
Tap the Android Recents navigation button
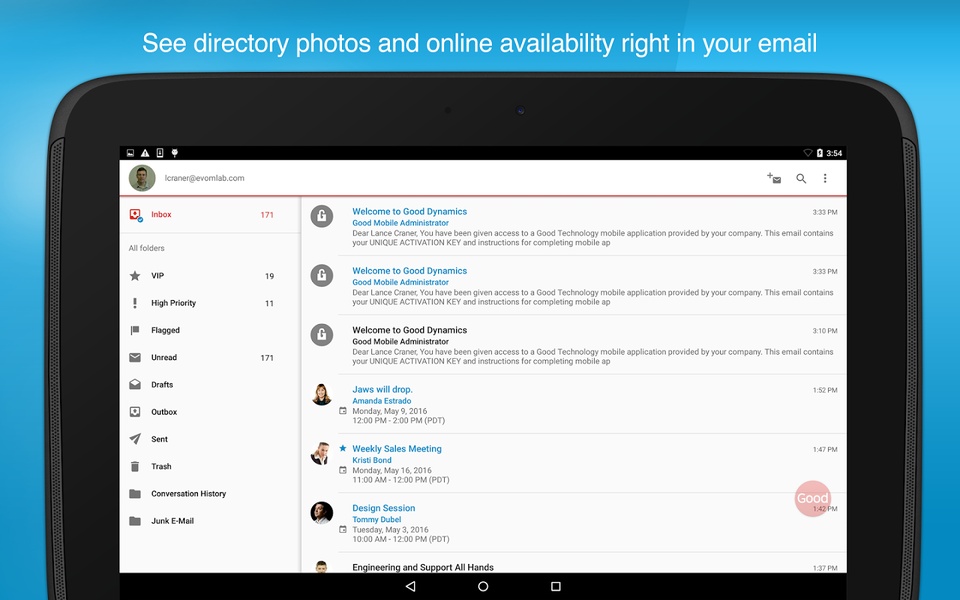click(556, 587)
